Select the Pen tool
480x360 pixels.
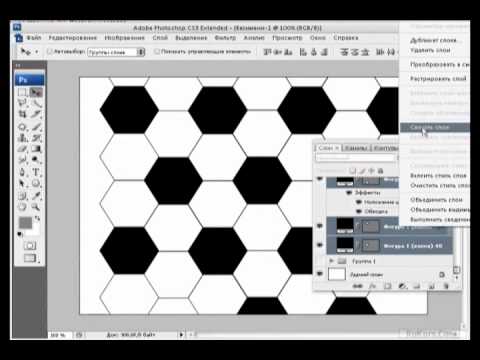click(x=22, y=172)
